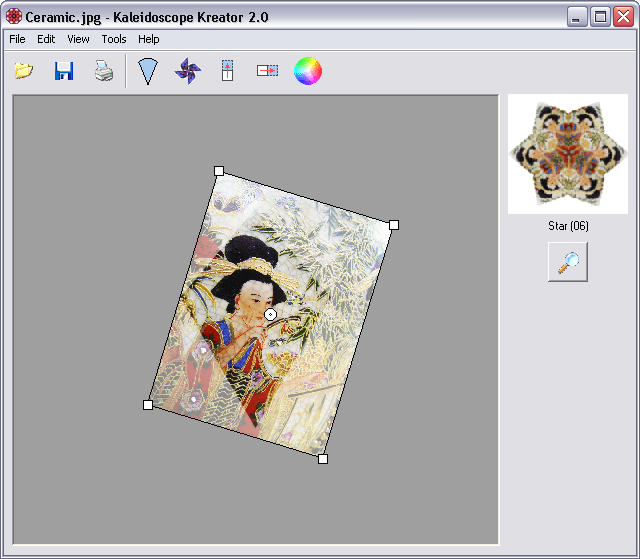Viewport: 640px width, 559px height.
Task: Open the View menu
Action: pos(78,39)
